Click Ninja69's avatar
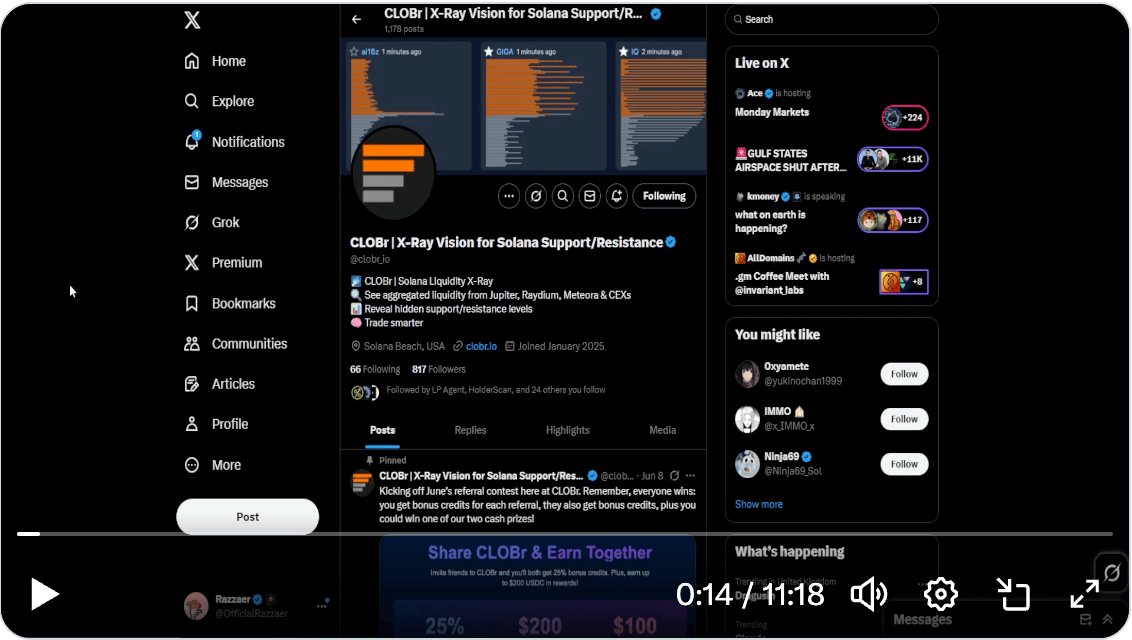1132x640 pixels. [747, 465]
